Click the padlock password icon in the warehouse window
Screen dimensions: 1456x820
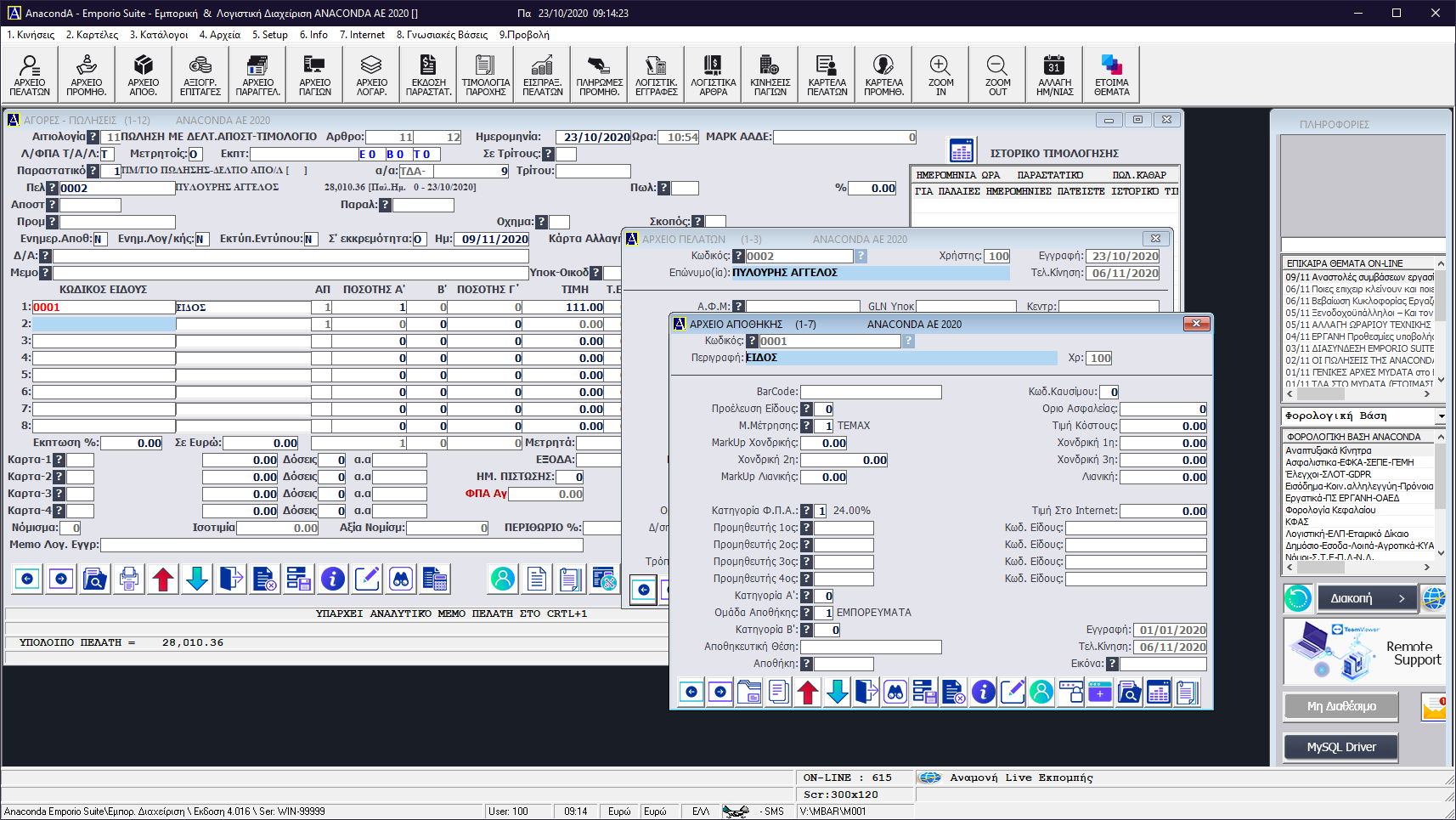(x=1070, y=693)
